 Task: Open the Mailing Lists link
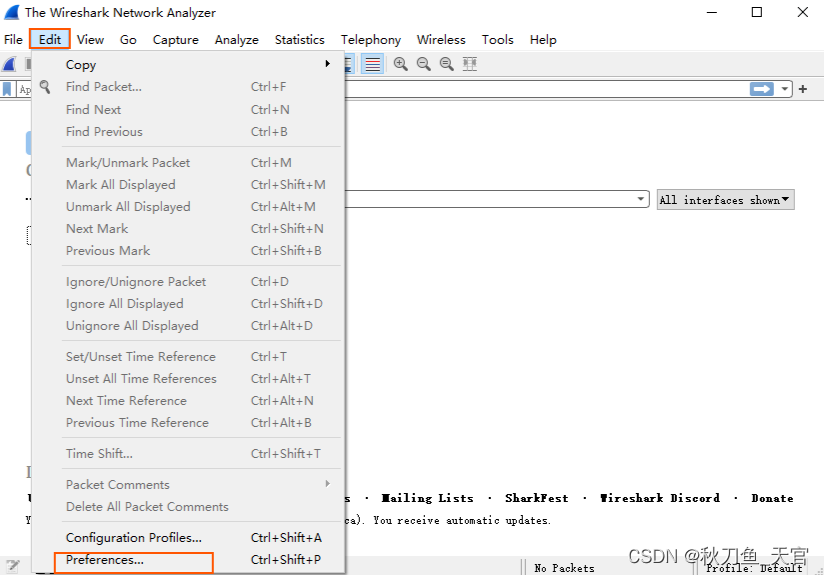pyautogui.click(x=427, y=498)
